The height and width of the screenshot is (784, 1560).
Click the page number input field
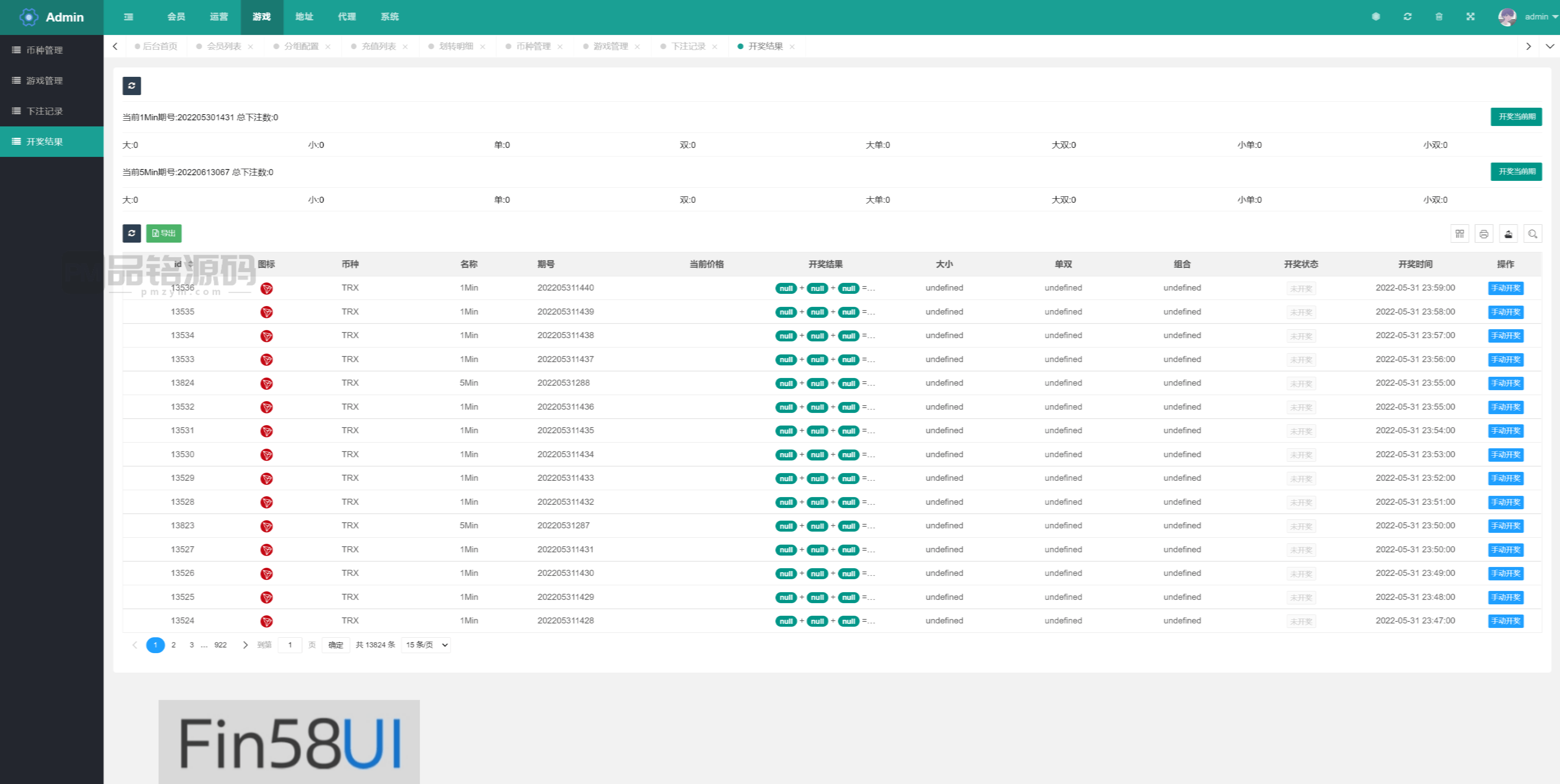290,645
